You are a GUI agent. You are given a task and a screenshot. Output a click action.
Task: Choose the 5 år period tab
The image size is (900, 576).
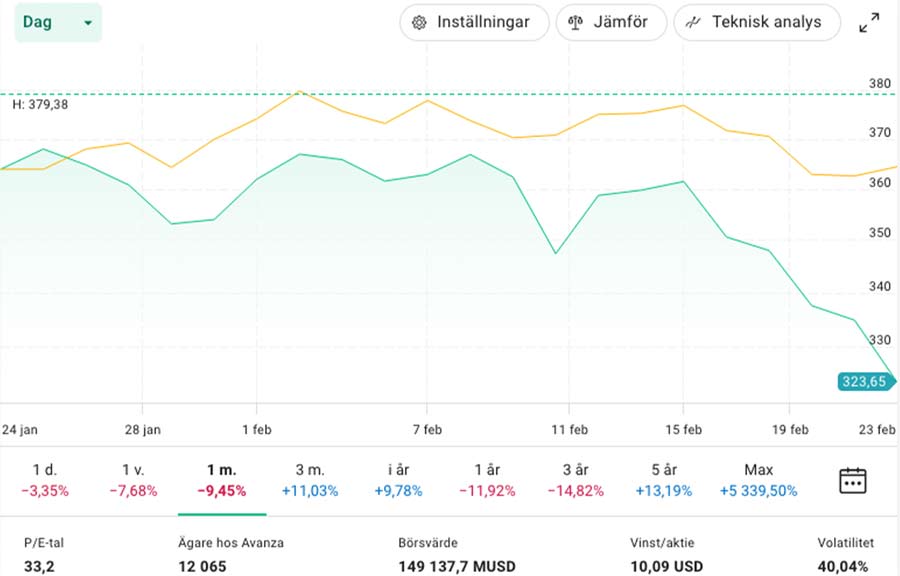pos(664,480)
